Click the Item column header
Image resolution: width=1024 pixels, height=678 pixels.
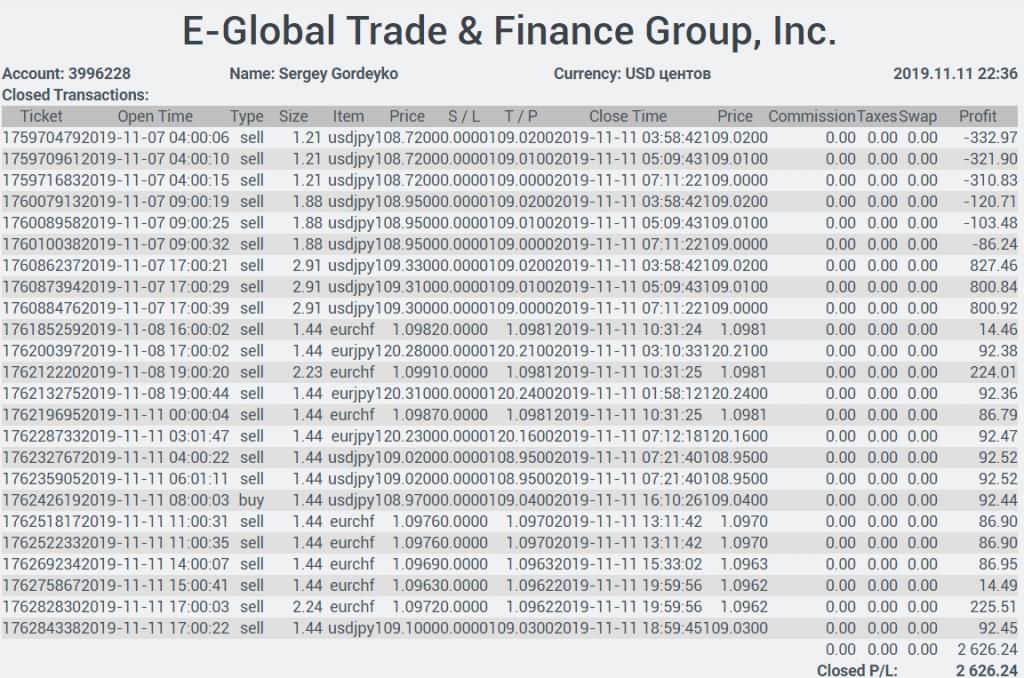[x=348, y=116]
